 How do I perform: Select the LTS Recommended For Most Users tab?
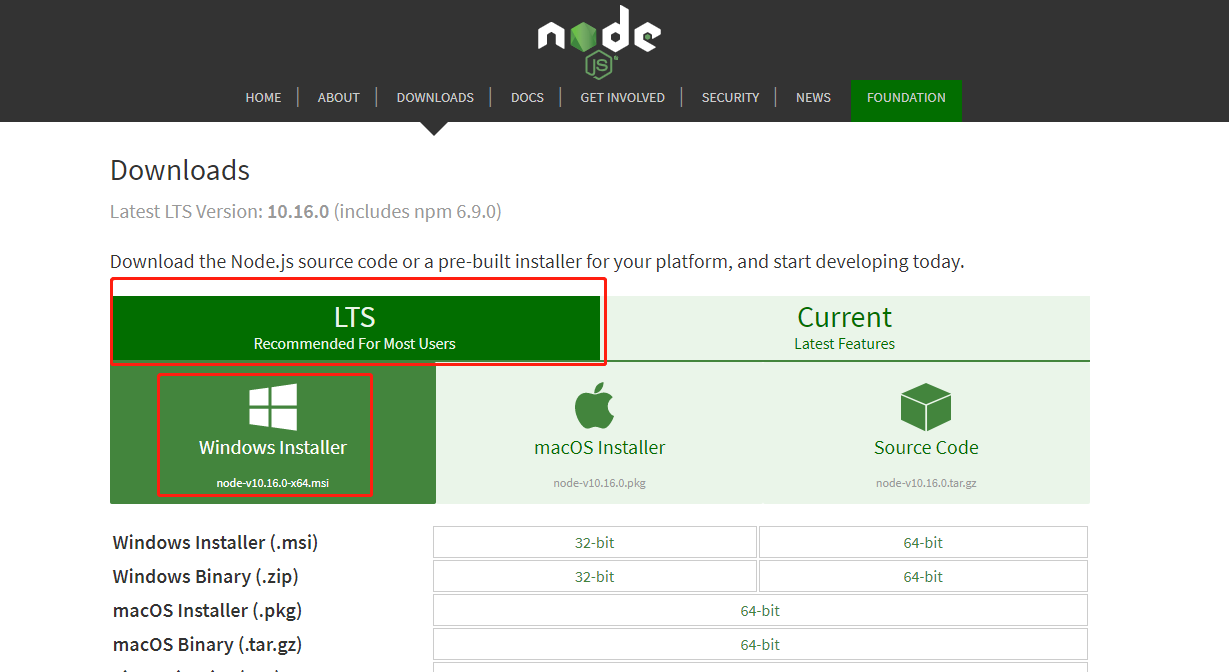click(355, 328)
